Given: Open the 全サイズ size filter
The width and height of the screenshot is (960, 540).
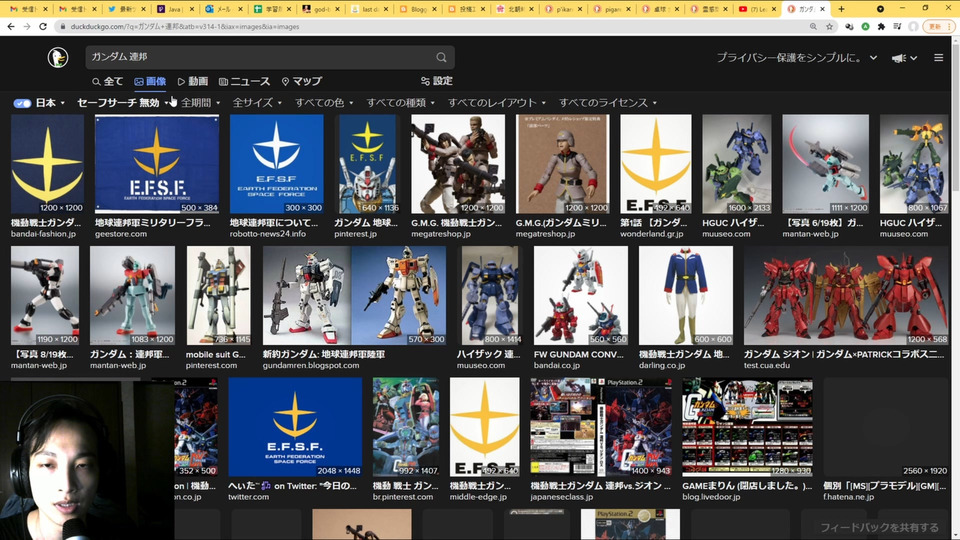Looking at the screenshot, I should tap(257, 103).
